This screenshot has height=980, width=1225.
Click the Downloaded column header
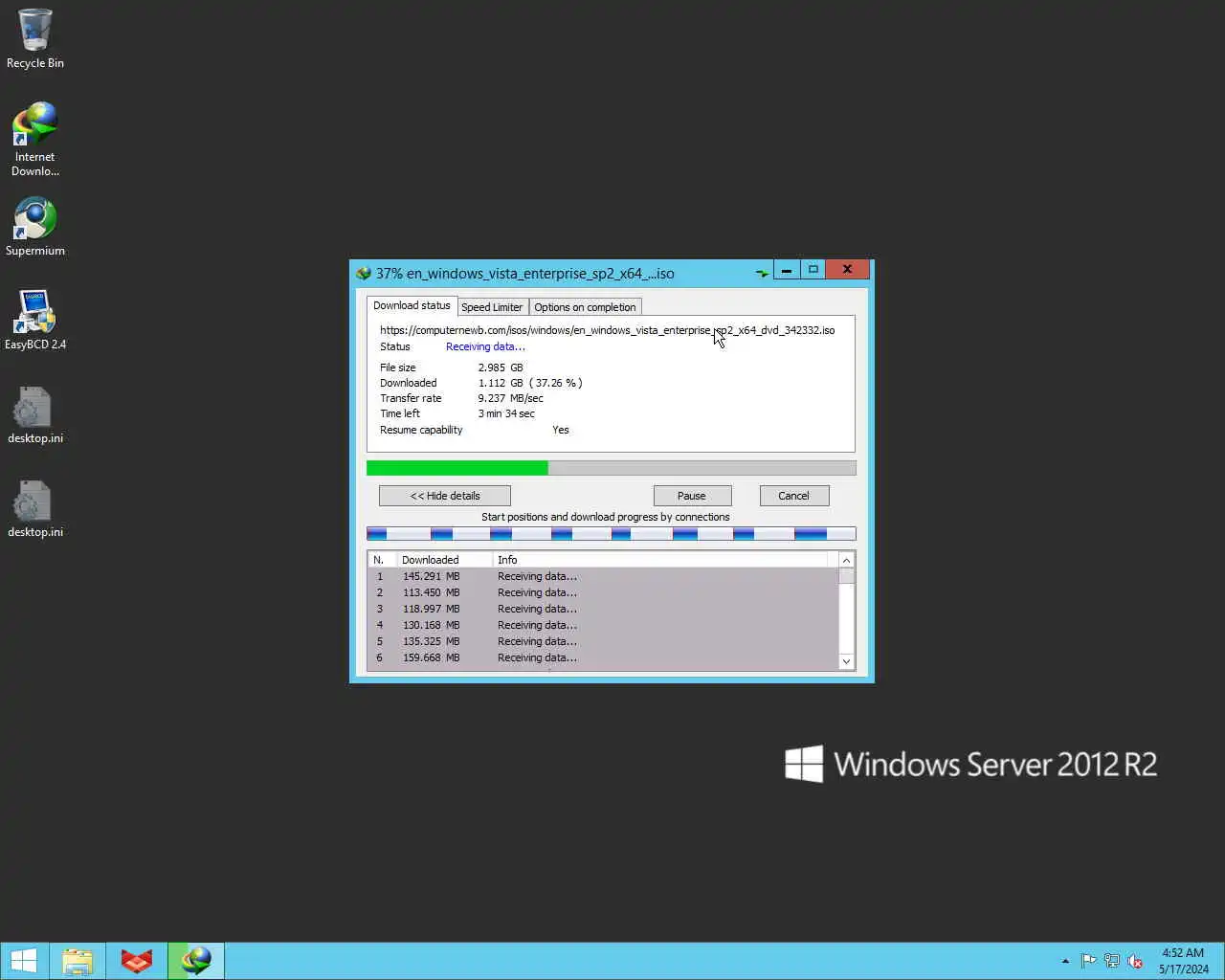pyautogui.click(x=444, y=560)
